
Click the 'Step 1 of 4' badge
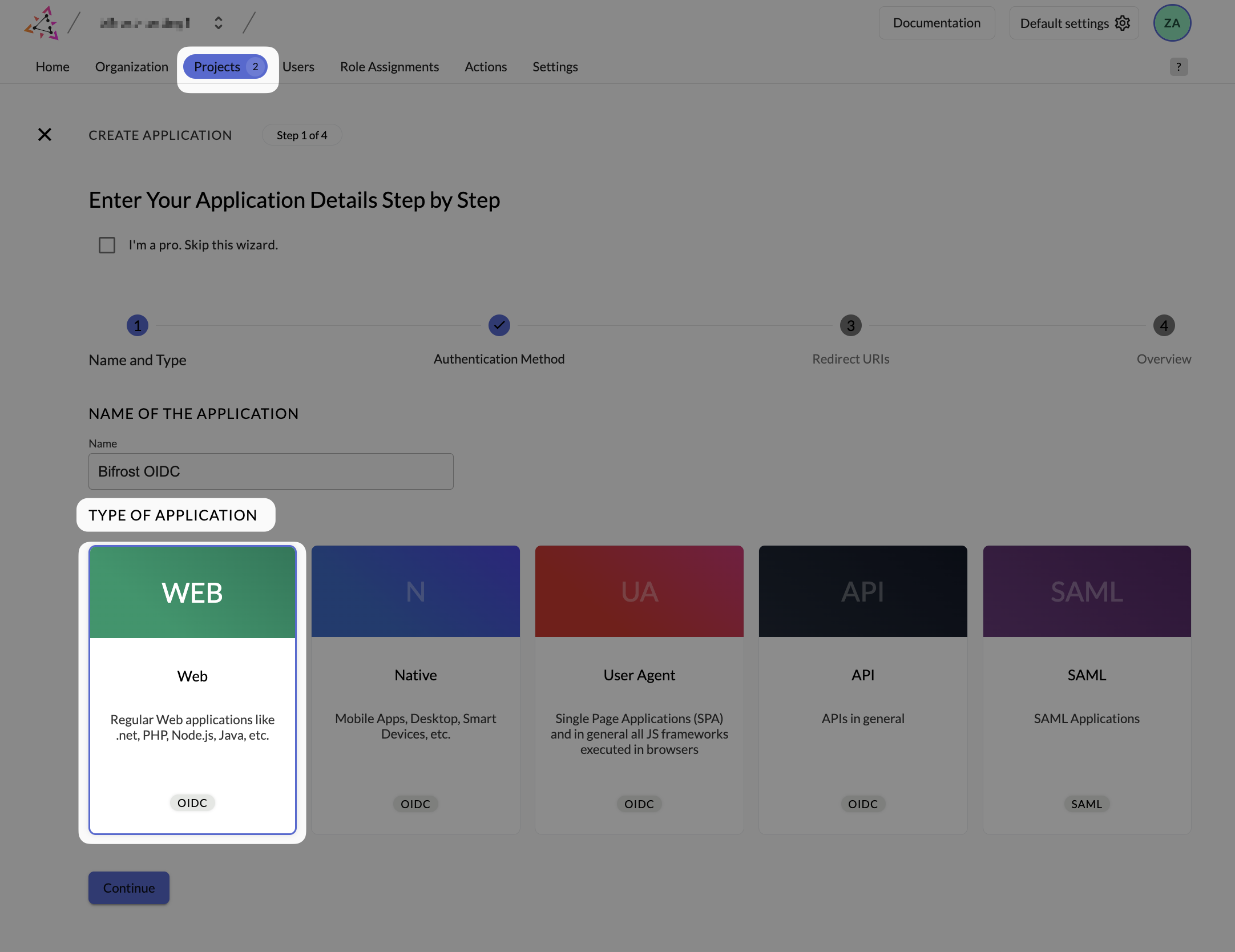click(302, 135)
